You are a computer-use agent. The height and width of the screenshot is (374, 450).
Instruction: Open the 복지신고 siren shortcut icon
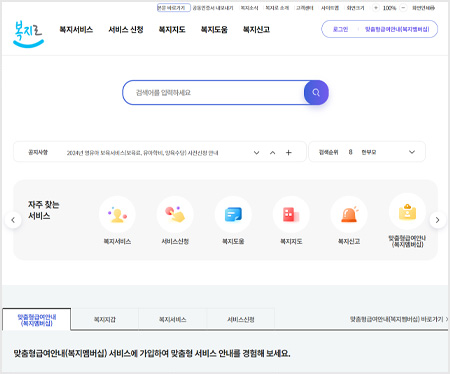pos(349,214)
